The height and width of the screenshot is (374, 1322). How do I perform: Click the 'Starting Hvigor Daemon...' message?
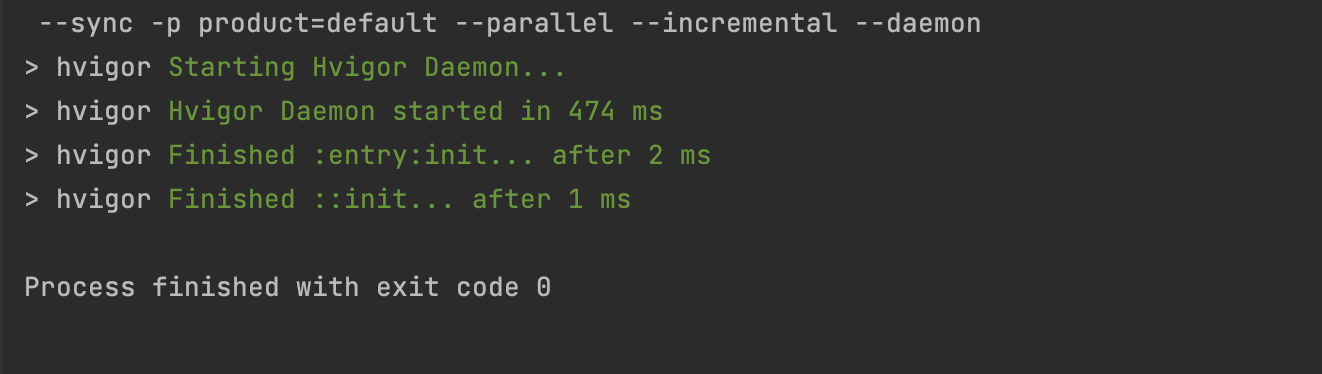367,68
